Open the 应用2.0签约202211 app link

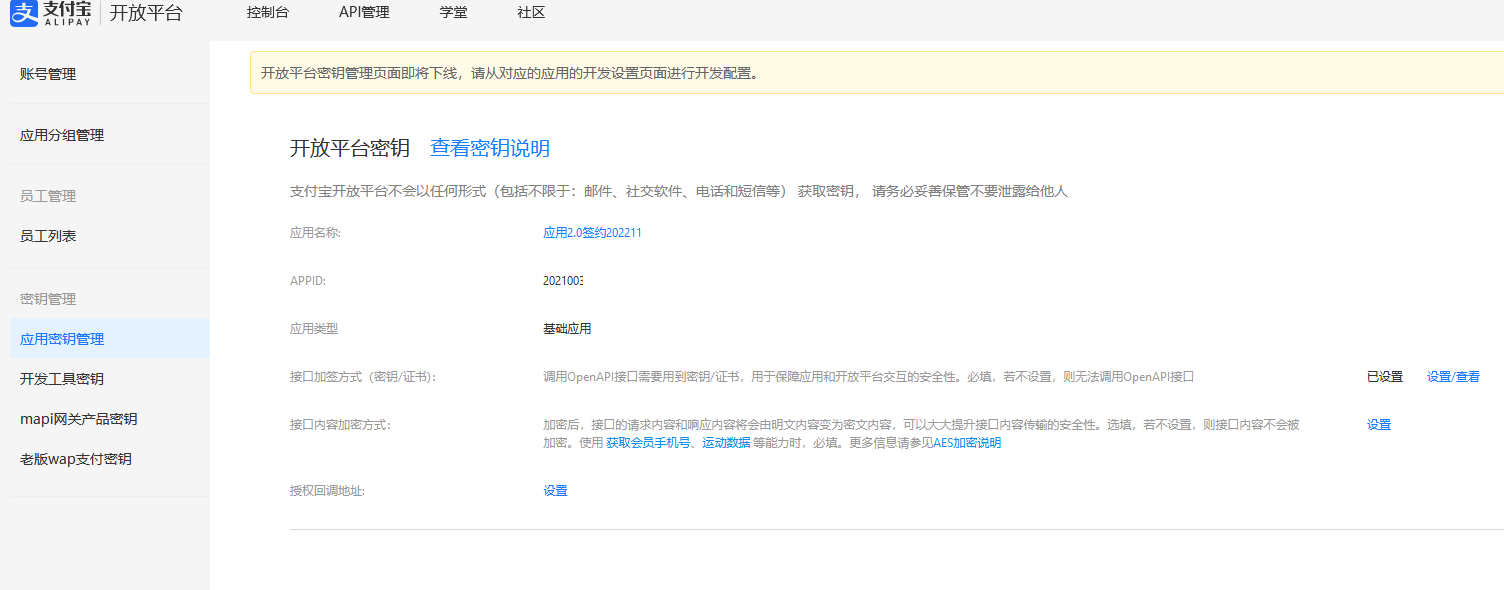[592, 233]
